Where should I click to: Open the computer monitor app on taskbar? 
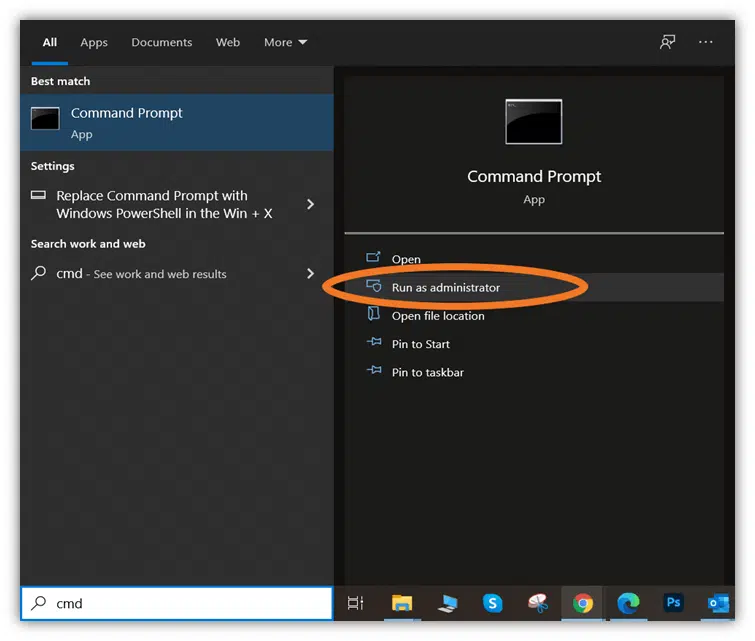(447, 603)
